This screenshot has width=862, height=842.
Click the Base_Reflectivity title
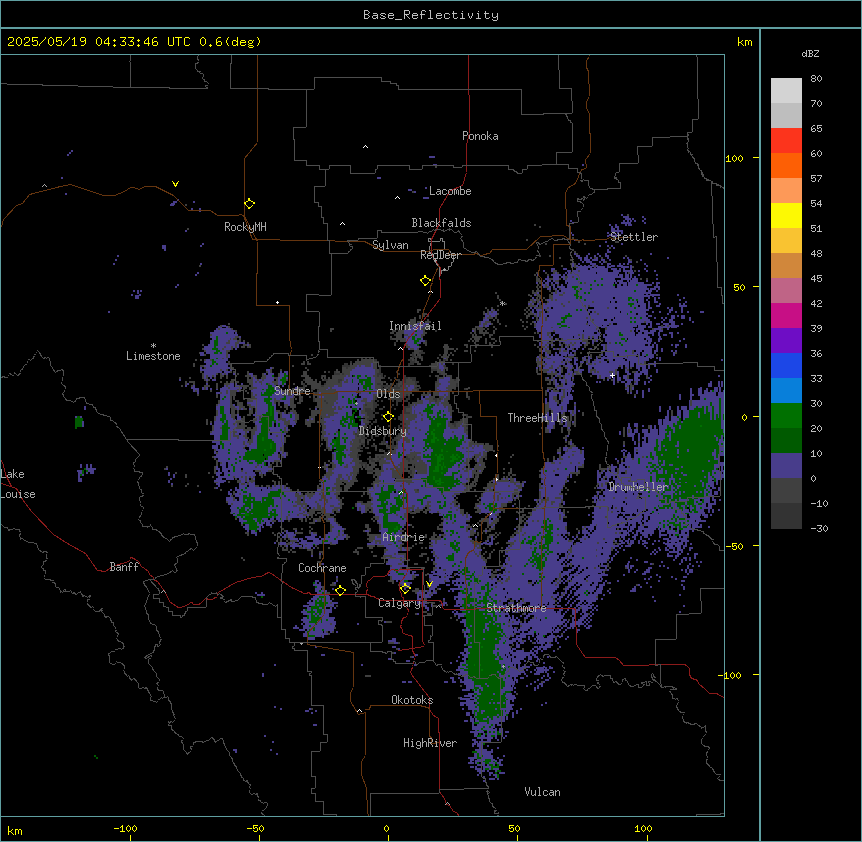click(431, 15)
